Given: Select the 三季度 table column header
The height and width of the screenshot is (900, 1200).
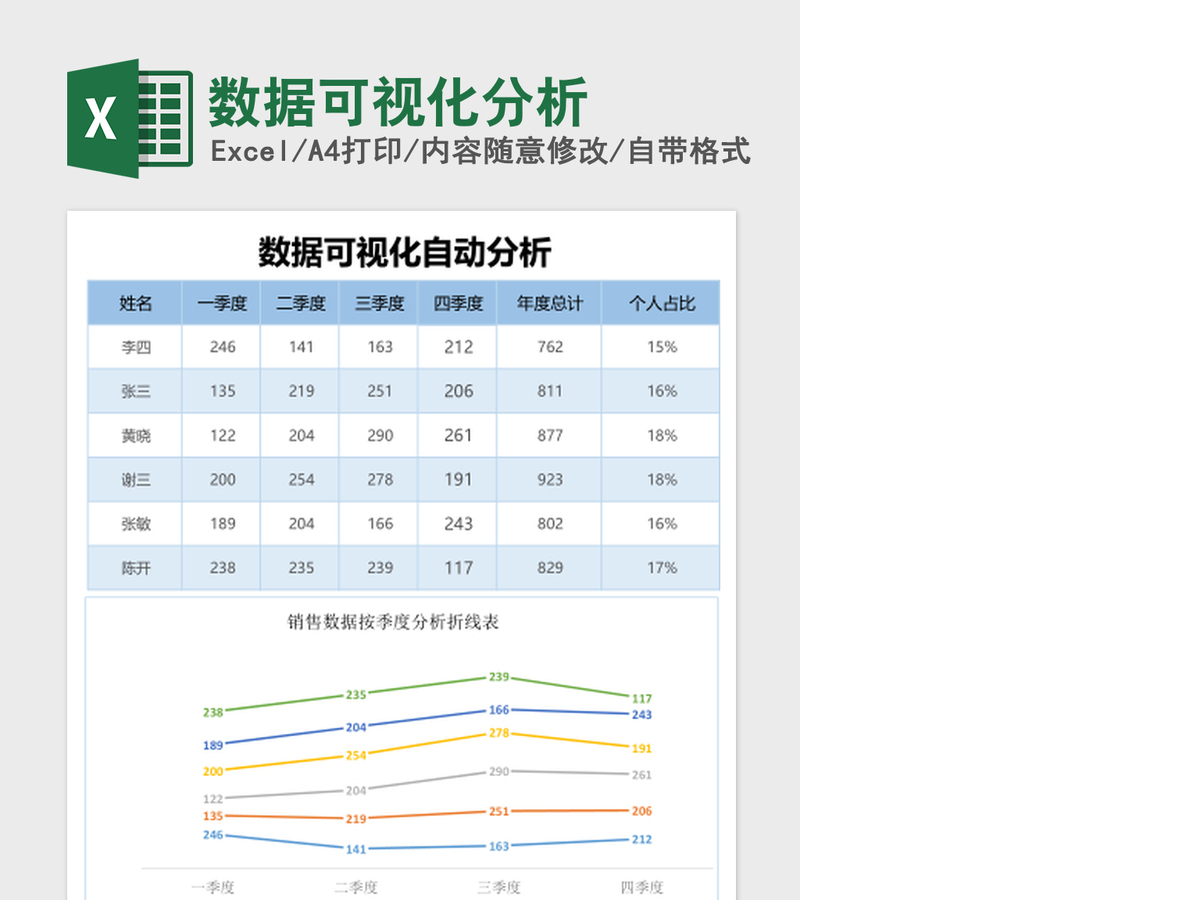Looking at the screenshot, I should [x=379, y=303].
